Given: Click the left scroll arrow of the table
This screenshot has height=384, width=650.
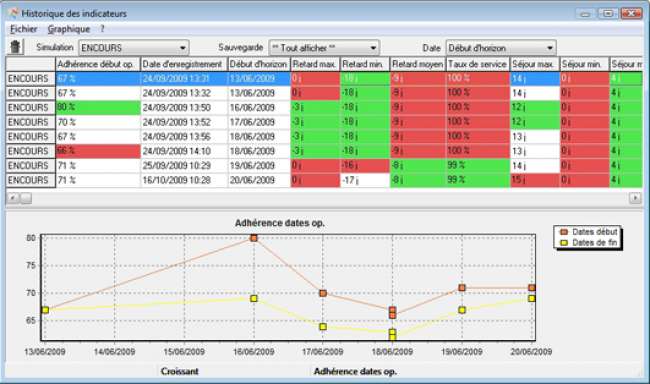Looking at the screenshot, I should 13,198.
